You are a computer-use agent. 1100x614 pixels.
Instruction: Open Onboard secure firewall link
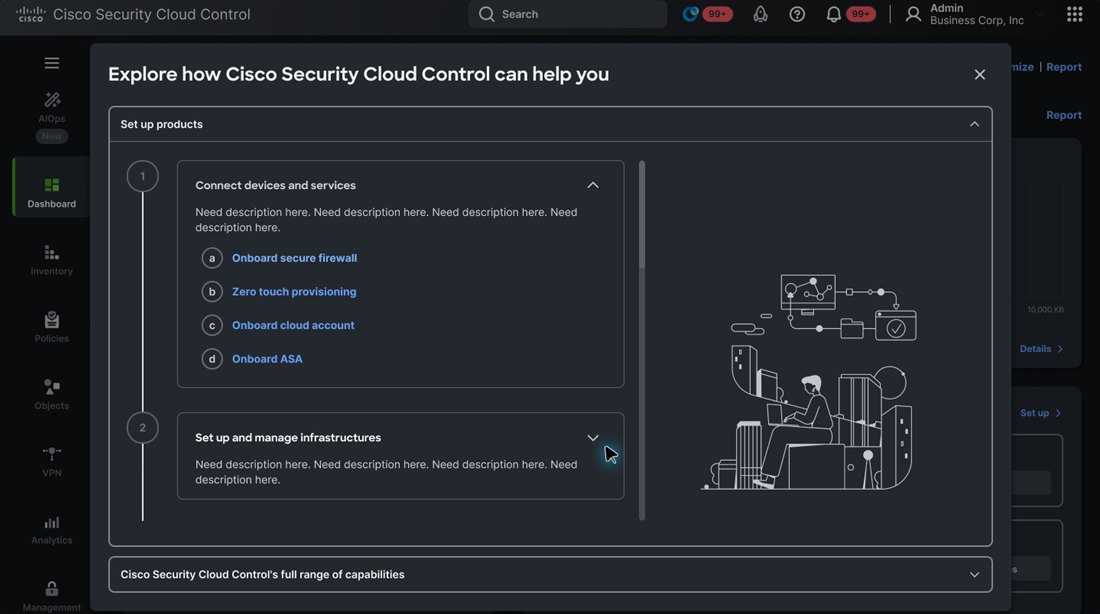point(295,258)
